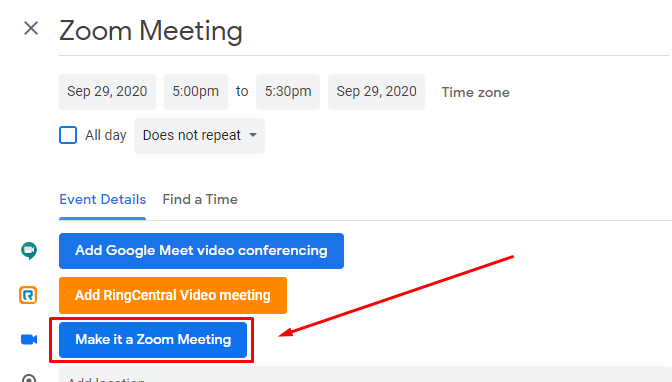Switch to the Find a Time tab
Viewport: 672px width, 382px height.
200,199
